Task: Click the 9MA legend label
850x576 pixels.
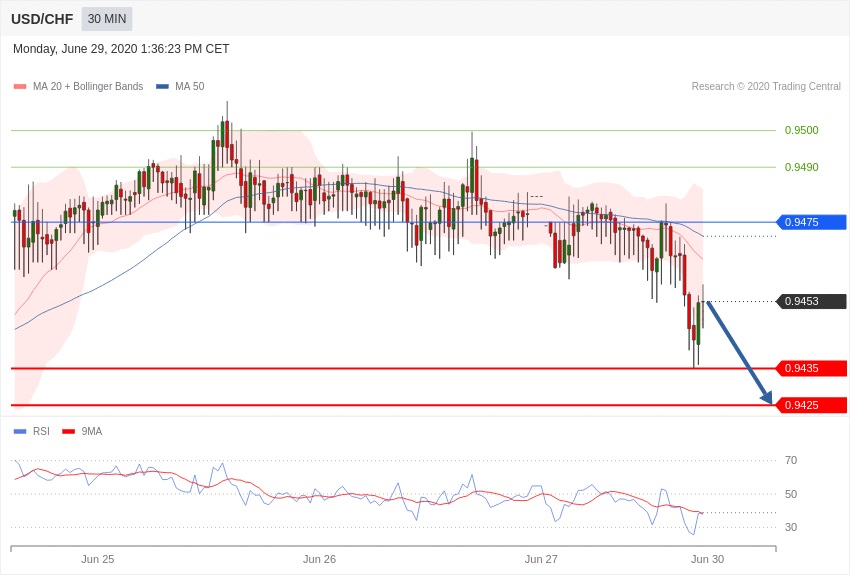Action: pyautogui.click(x=92, y=431)
